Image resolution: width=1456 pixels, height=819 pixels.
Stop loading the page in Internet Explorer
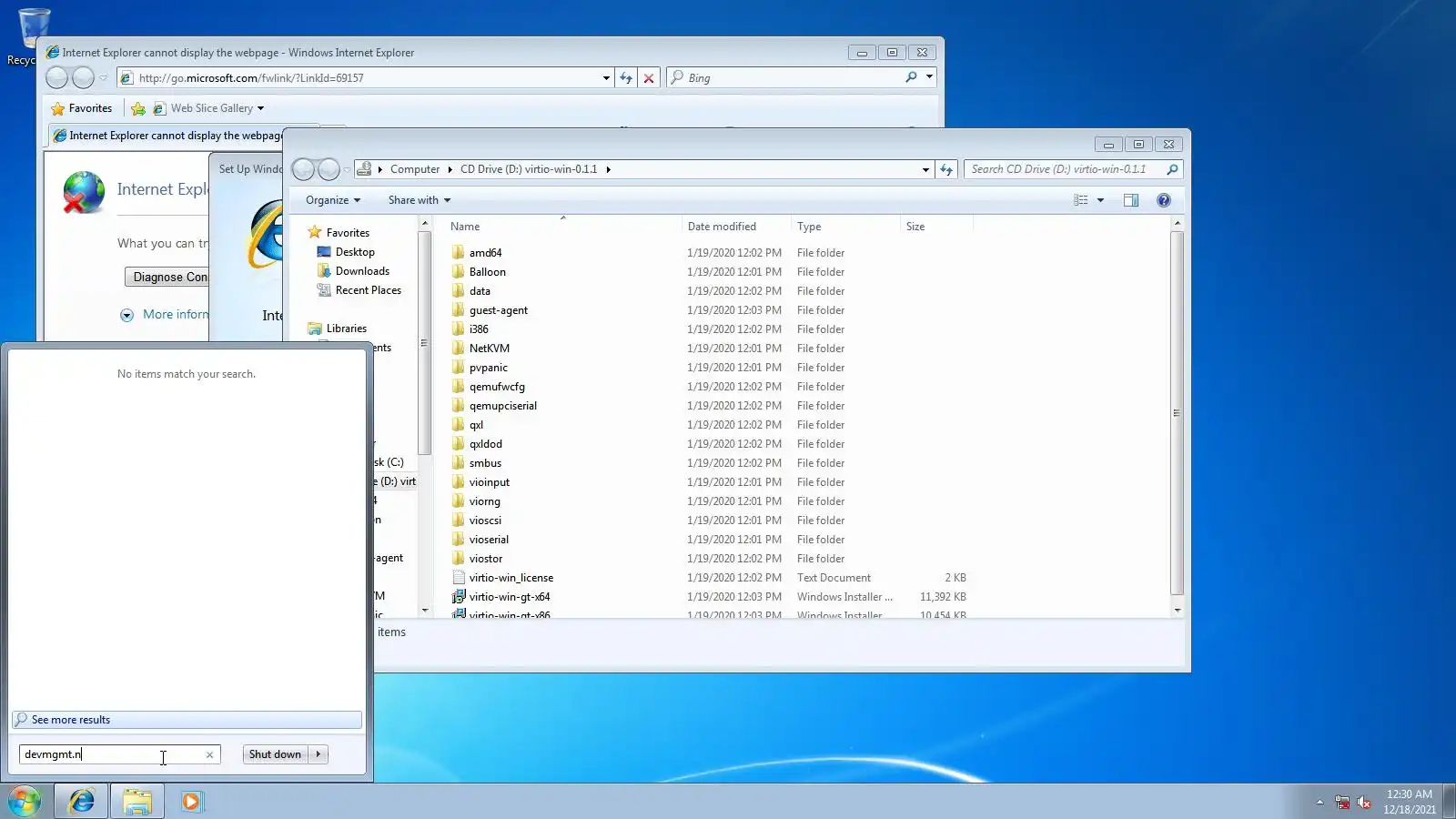(649, 78)
